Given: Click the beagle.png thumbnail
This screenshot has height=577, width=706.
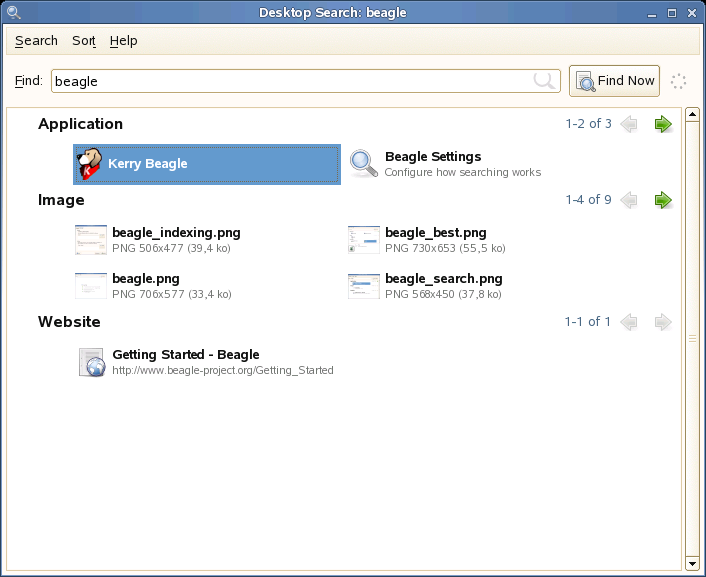Looking at the screenshot, I should [91, 286].
